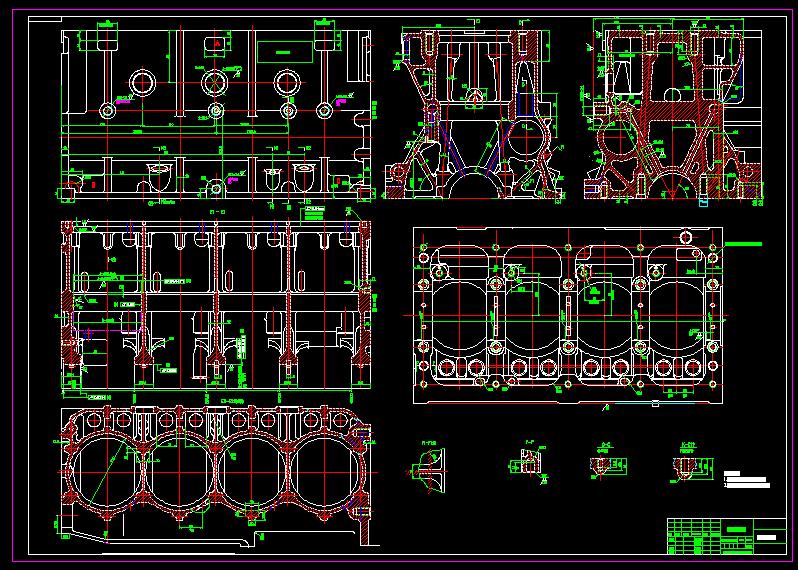The image size is (798, 570).
Task: Select the white name field inside the title block
Action: coord(766,537)
